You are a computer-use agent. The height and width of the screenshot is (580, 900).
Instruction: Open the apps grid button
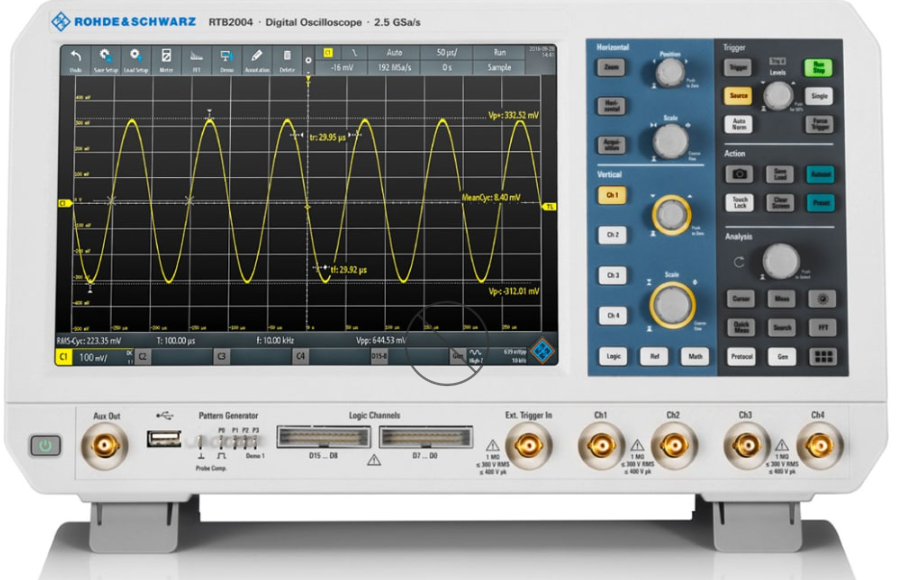point(822,356)
